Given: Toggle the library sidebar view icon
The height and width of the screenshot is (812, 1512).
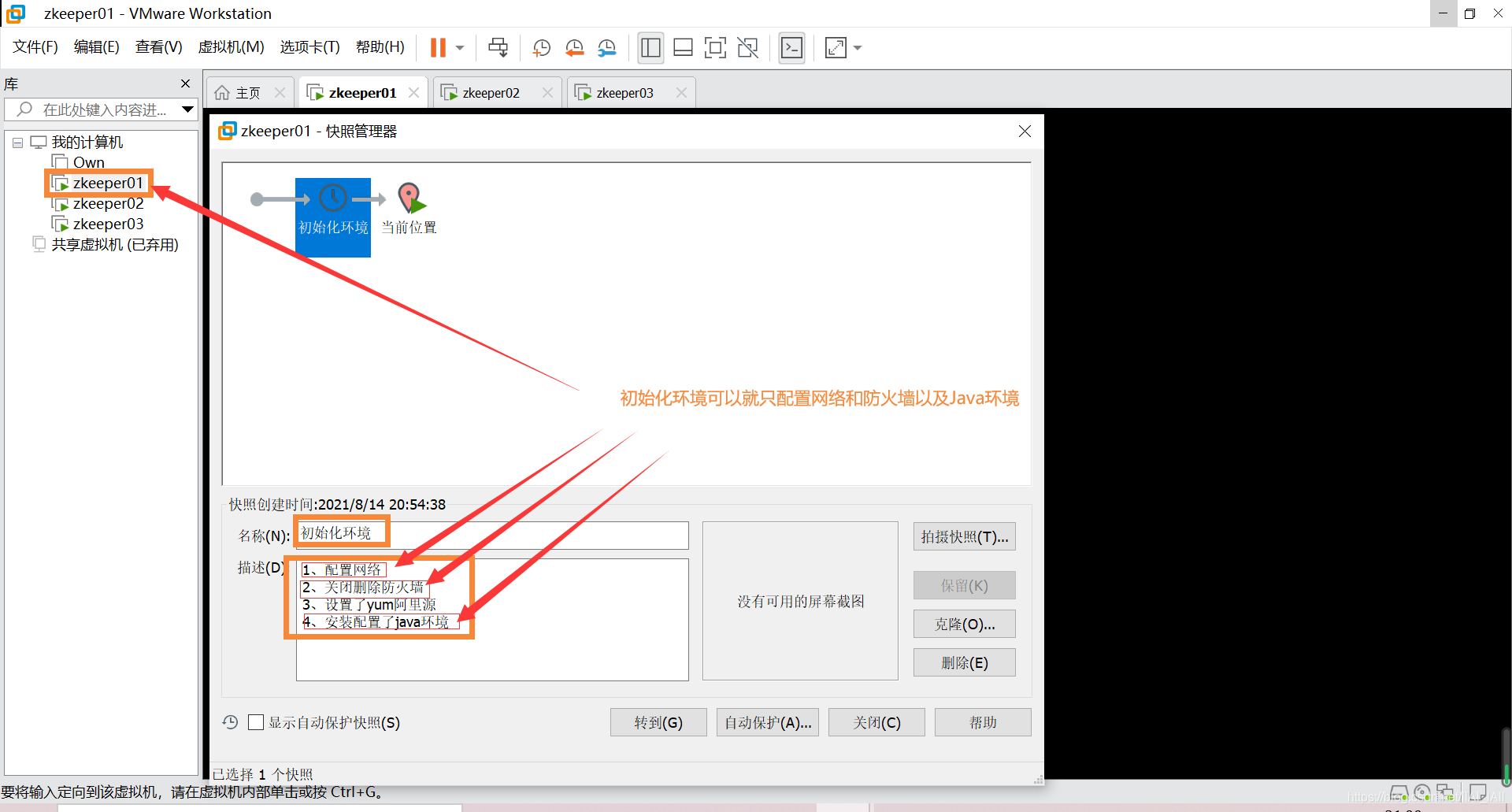Looking at the screenshot, I should pos(650,48).
